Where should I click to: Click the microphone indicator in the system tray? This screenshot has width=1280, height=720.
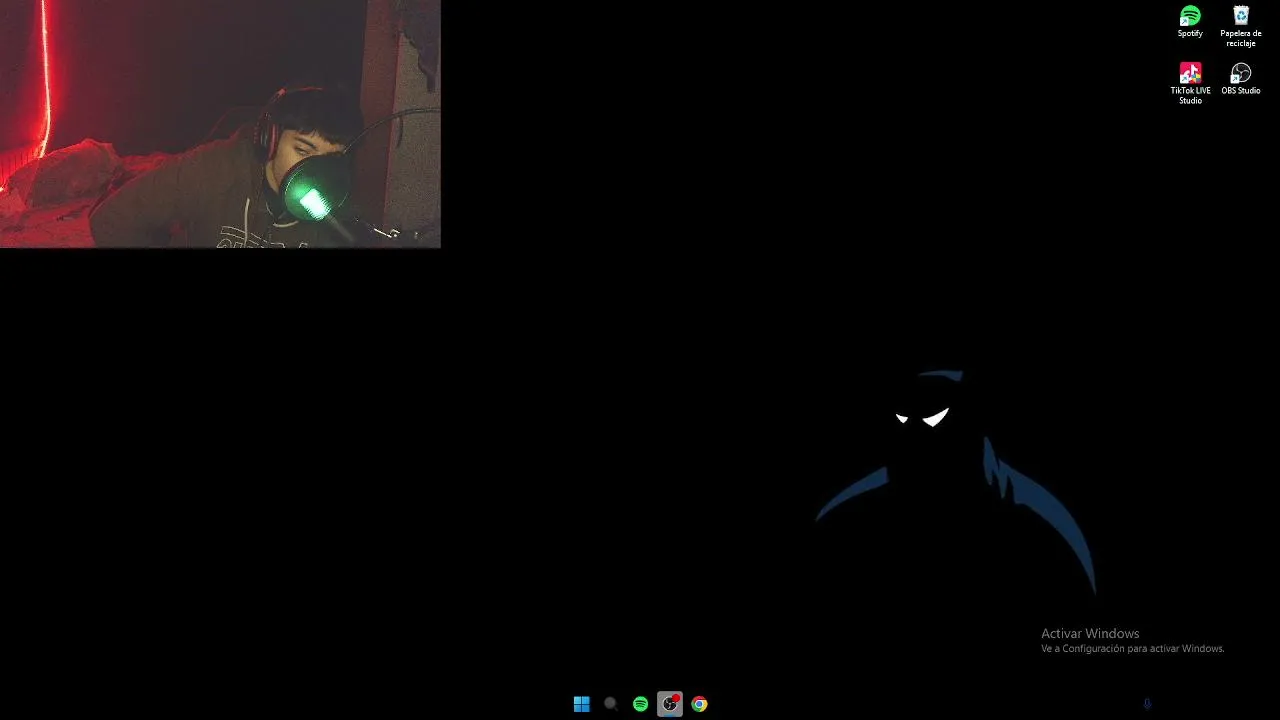point(1147,704)
